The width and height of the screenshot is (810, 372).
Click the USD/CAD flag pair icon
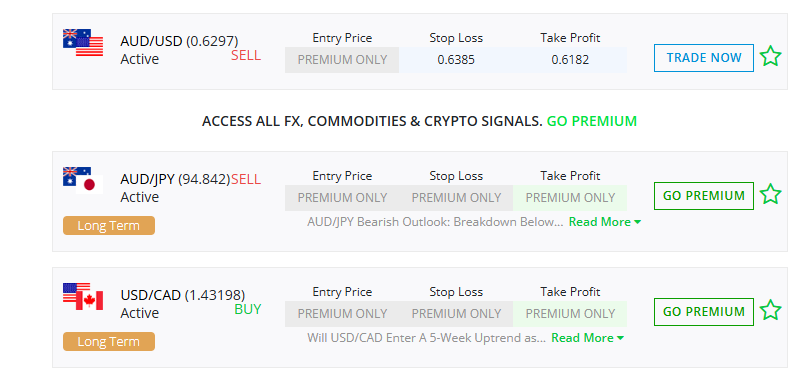pyautogui.click(x=83, y=297)
